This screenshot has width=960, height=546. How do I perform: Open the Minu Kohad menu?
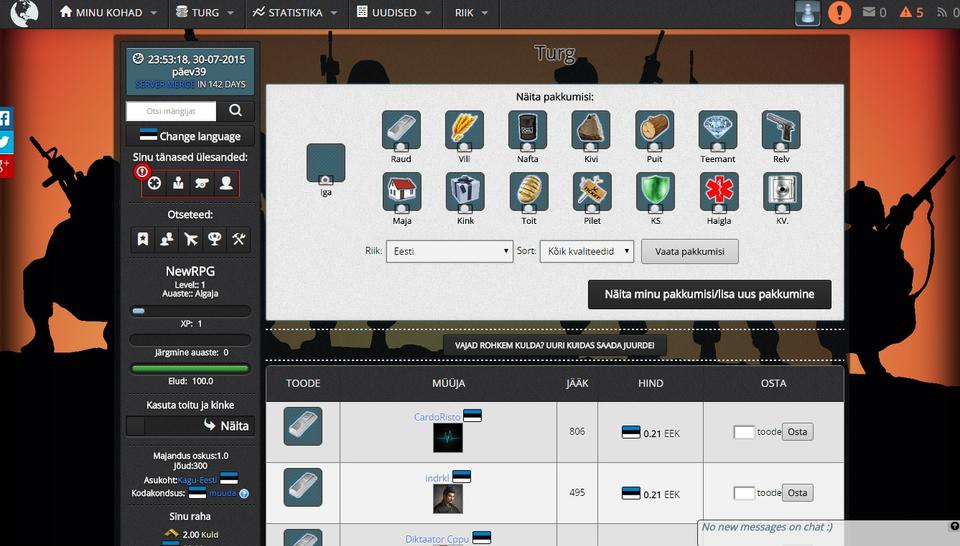point(107,13)
